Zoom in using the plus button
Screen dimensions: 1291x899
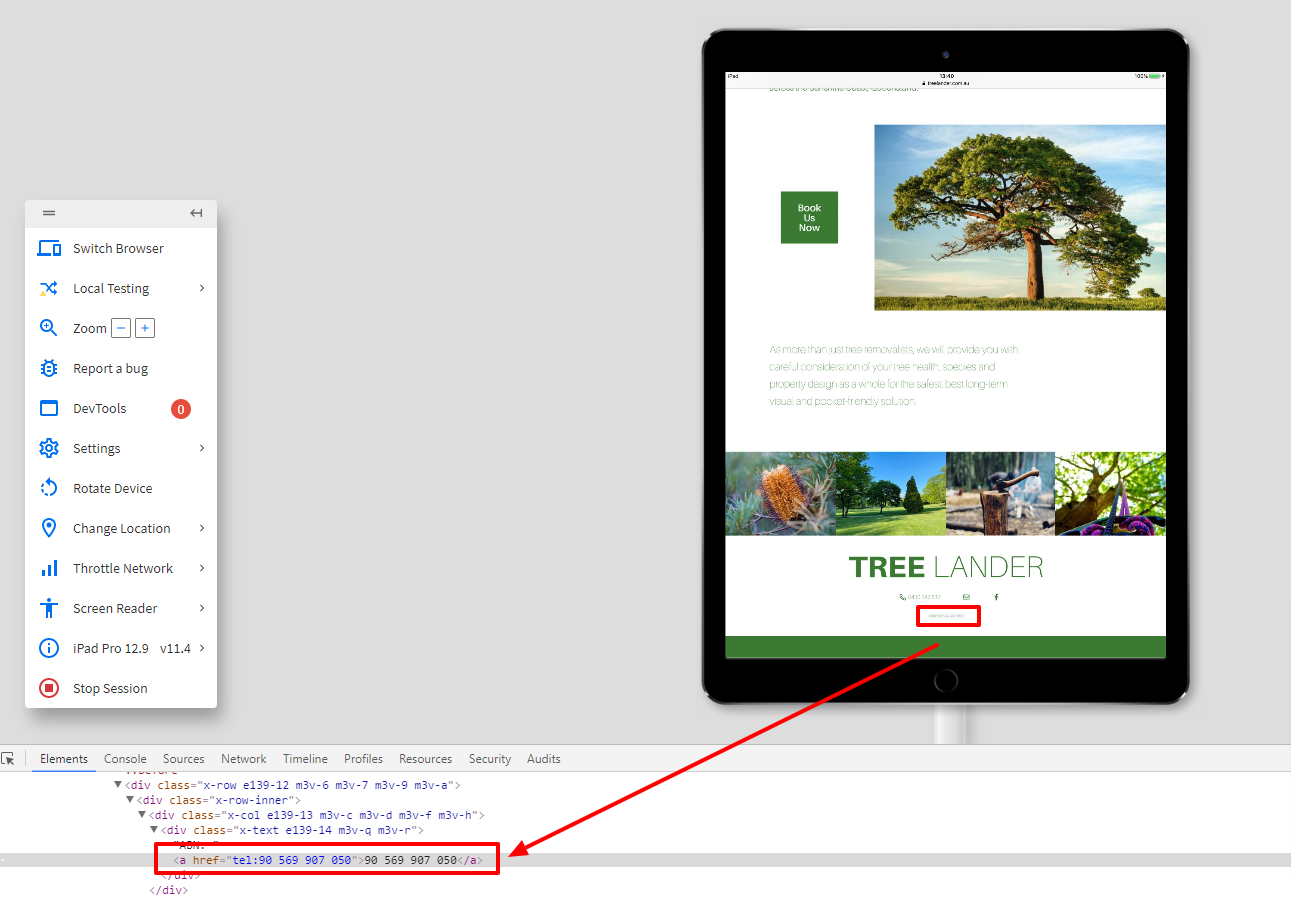click(x=145, y=328)
